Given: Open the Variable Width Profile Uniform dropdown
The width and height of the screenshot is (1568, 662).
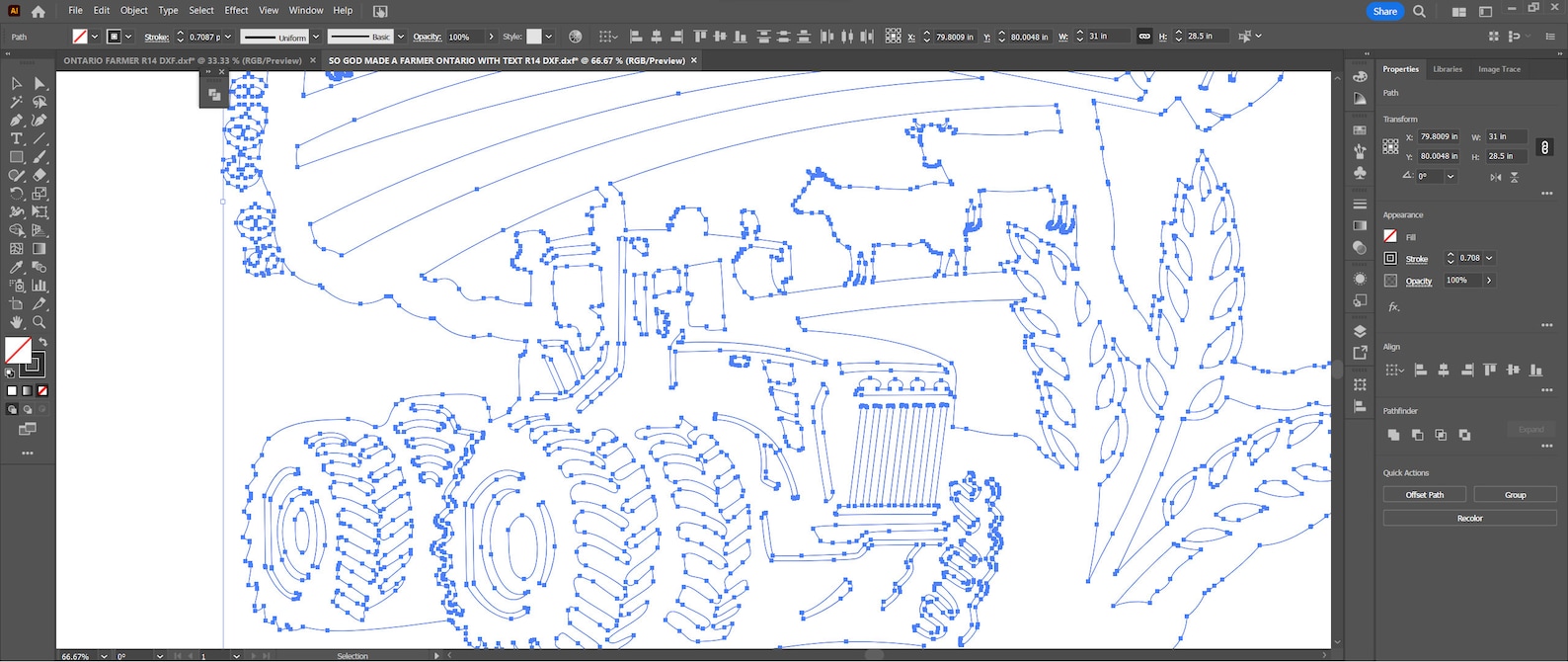Looking at the screenshot, I should [316, 37].
